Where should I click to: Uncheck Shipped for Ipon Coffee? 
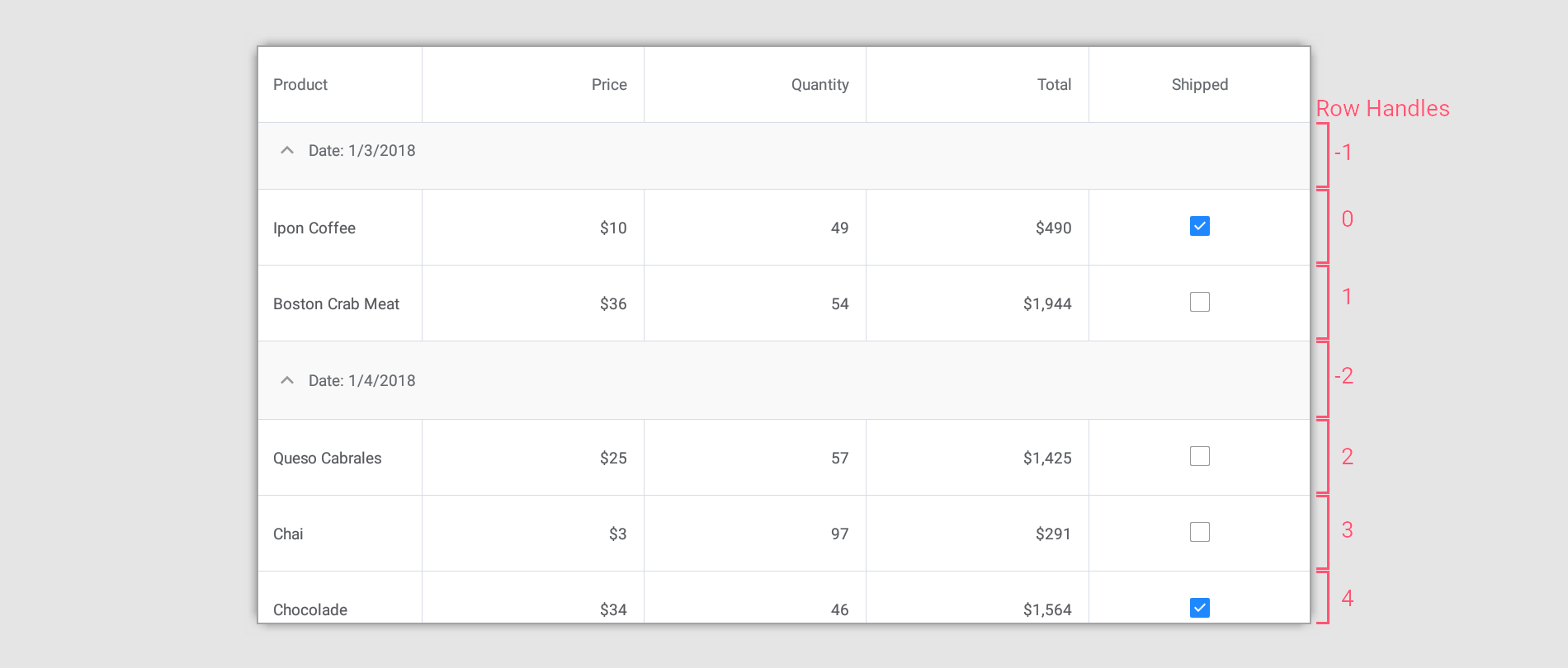pyautogui.click(x=1200, y=226)
